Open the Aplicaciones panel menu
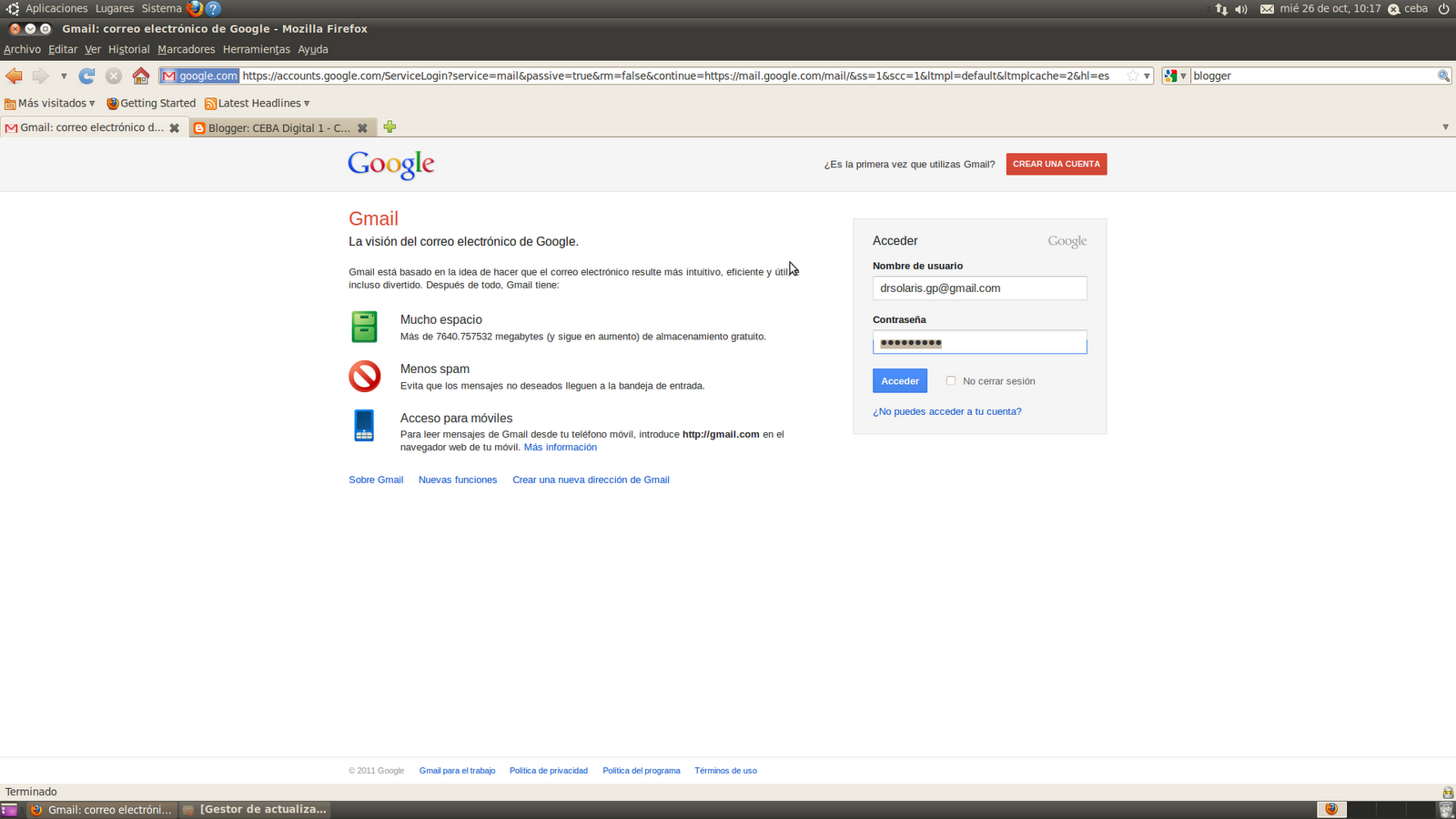This screenshot has height=819, width=1456. point(56,8)
